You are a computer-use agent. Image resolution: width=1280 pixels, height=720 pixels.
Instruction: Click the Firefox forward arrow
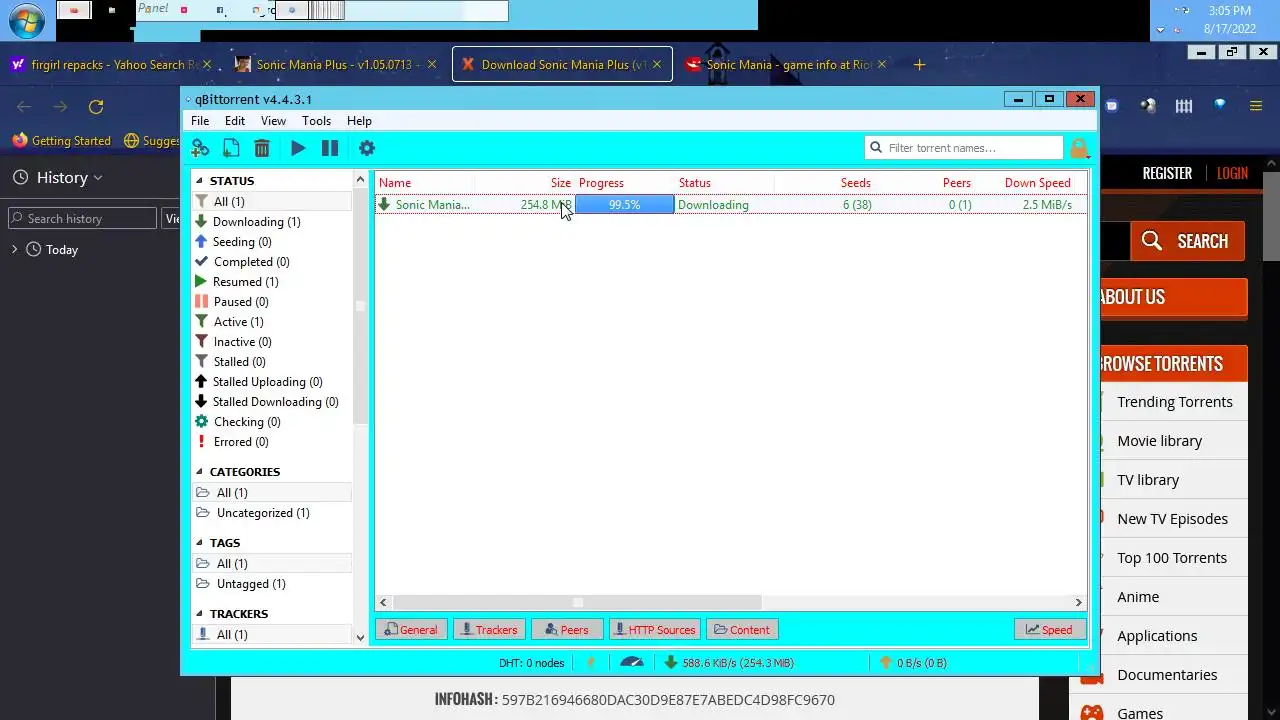[60, 106]
